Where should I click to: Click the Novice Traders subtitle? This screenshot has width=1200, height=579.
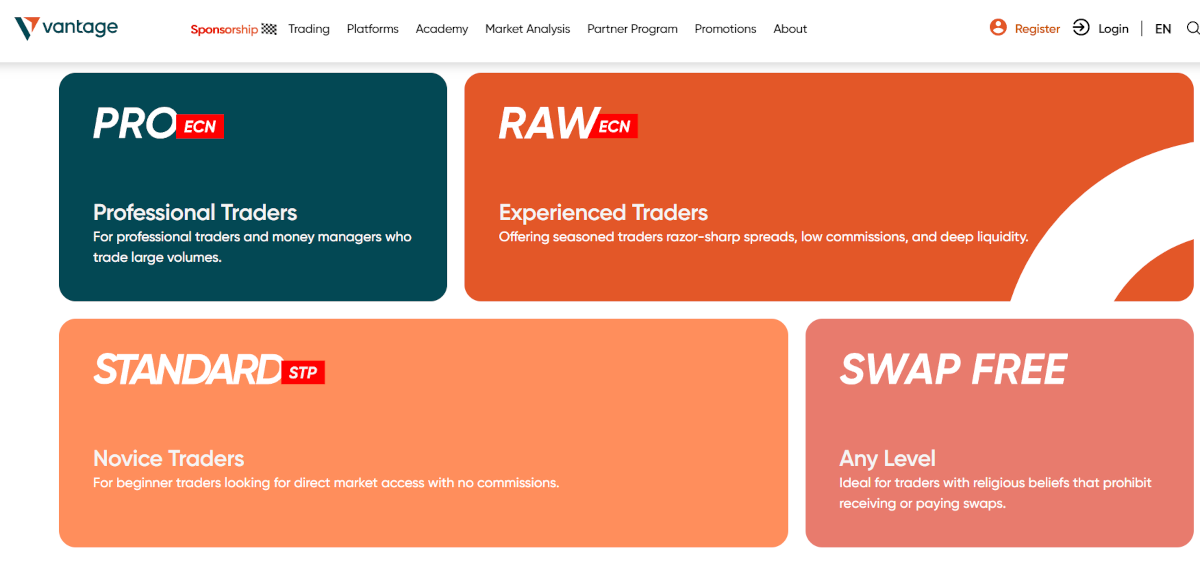[169, 458]
